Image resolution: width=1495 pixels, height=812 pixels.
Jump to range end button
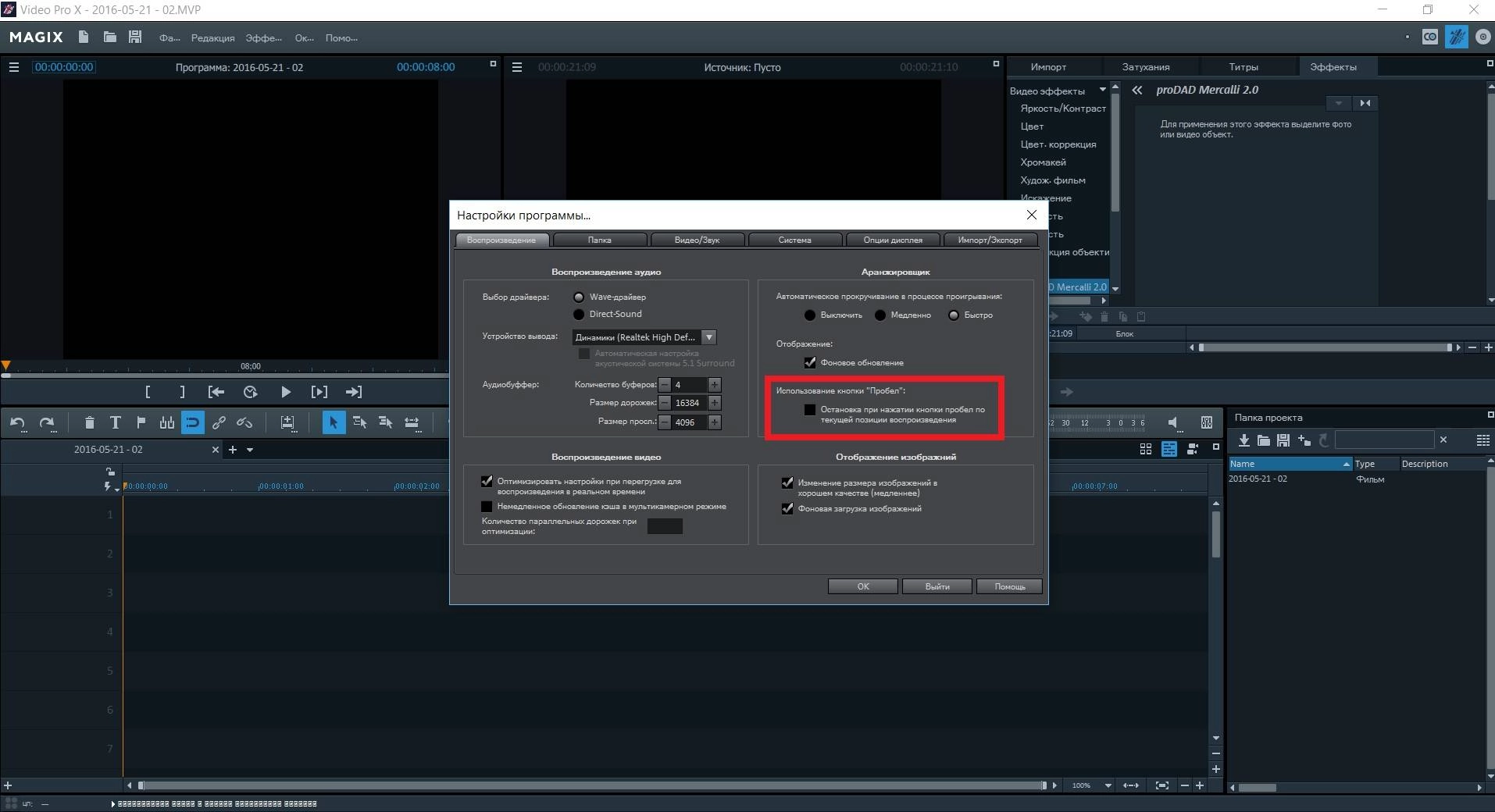pyautogui.click(x=354, y=392)
